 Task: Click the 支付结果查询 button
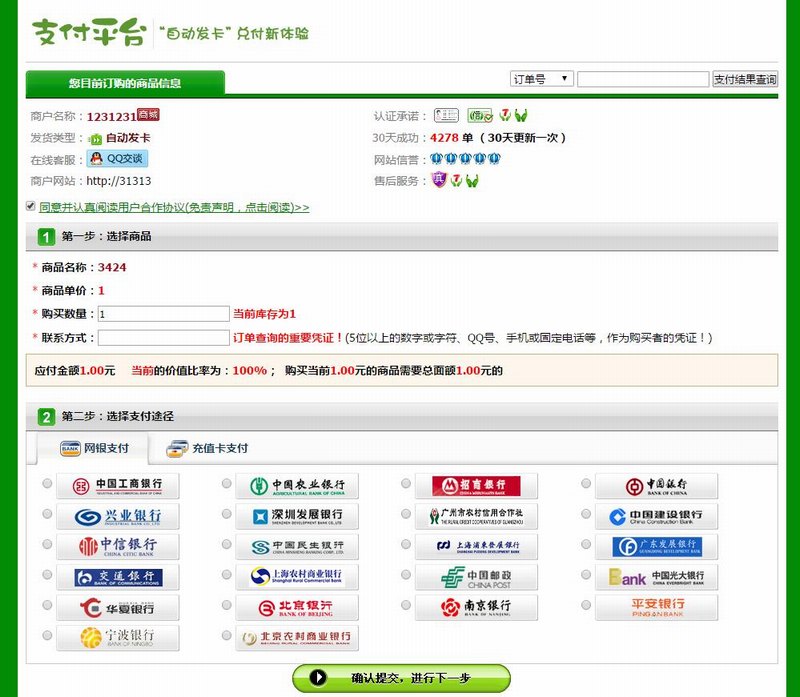coord(745,79)
